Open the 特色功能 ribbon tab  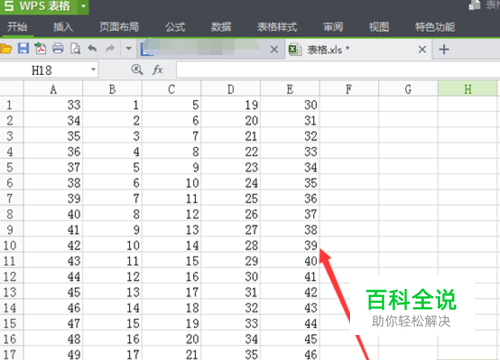pyautogui.click(x=435, y=27)
